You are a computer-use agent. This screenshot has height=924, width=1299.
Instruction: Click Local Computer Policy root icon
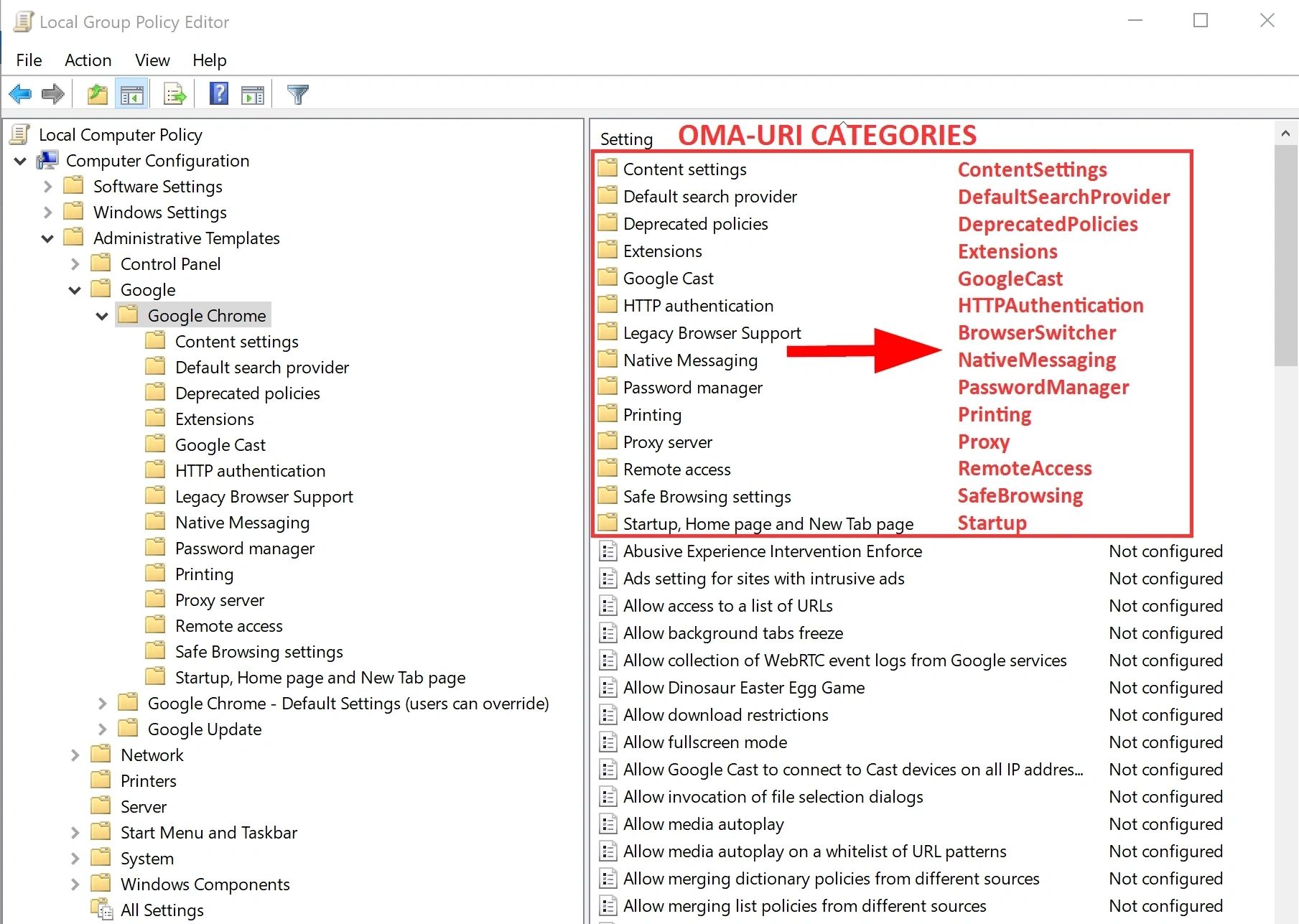21,134
